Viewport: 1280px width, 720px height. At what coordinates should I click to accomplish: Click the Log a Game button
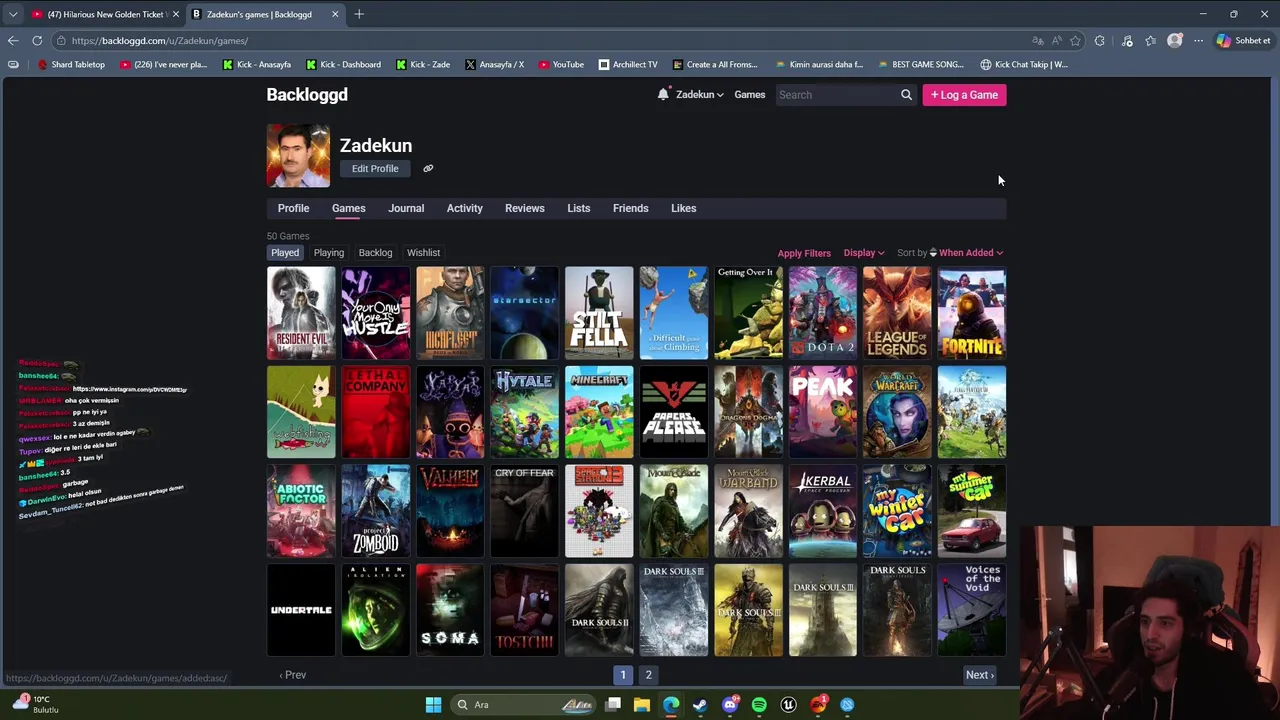tap(964, 95)
